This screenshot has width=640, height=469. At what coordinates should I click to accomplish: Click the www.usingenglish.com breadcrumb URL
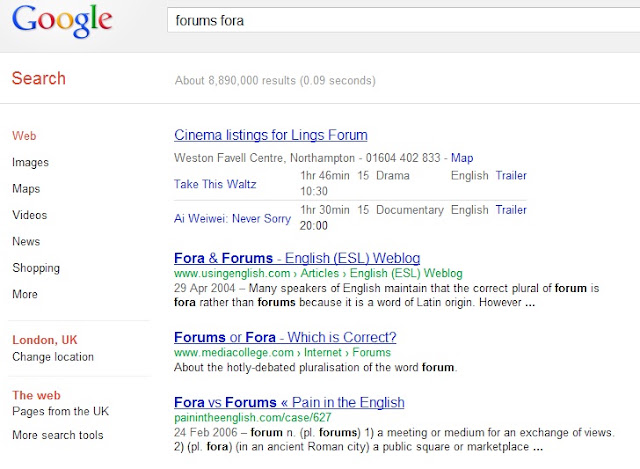point(318,273)
